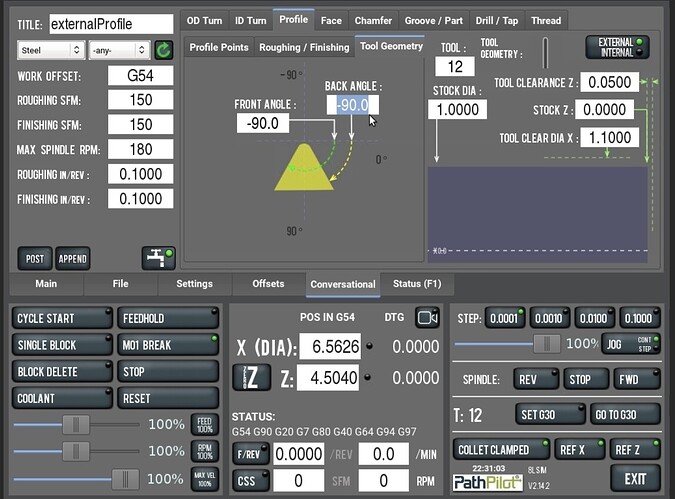Click the feed override slider handle

(x=76, y=425)
